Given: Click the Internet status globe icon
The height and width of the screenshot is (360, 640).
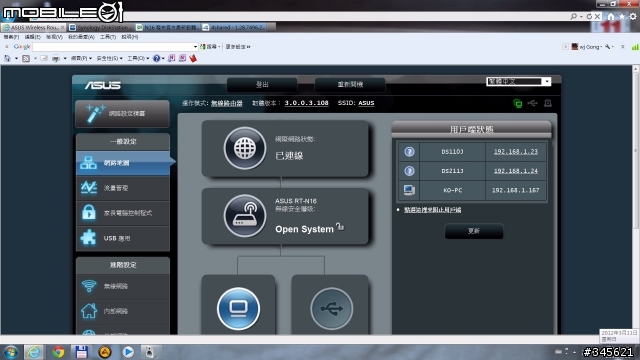Looking at the screenshot, I should coord(244,148).
